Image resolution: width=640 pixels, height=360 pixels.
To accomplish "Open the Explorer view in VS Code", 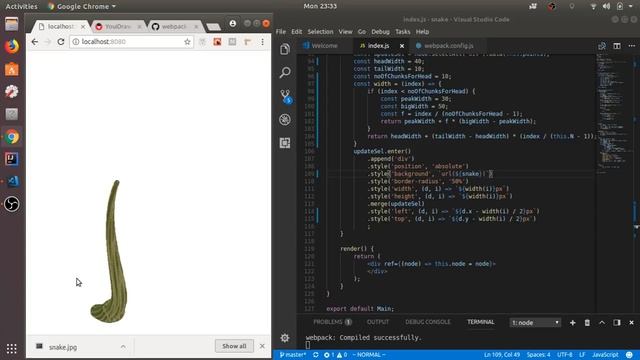I will coord(285,49).
